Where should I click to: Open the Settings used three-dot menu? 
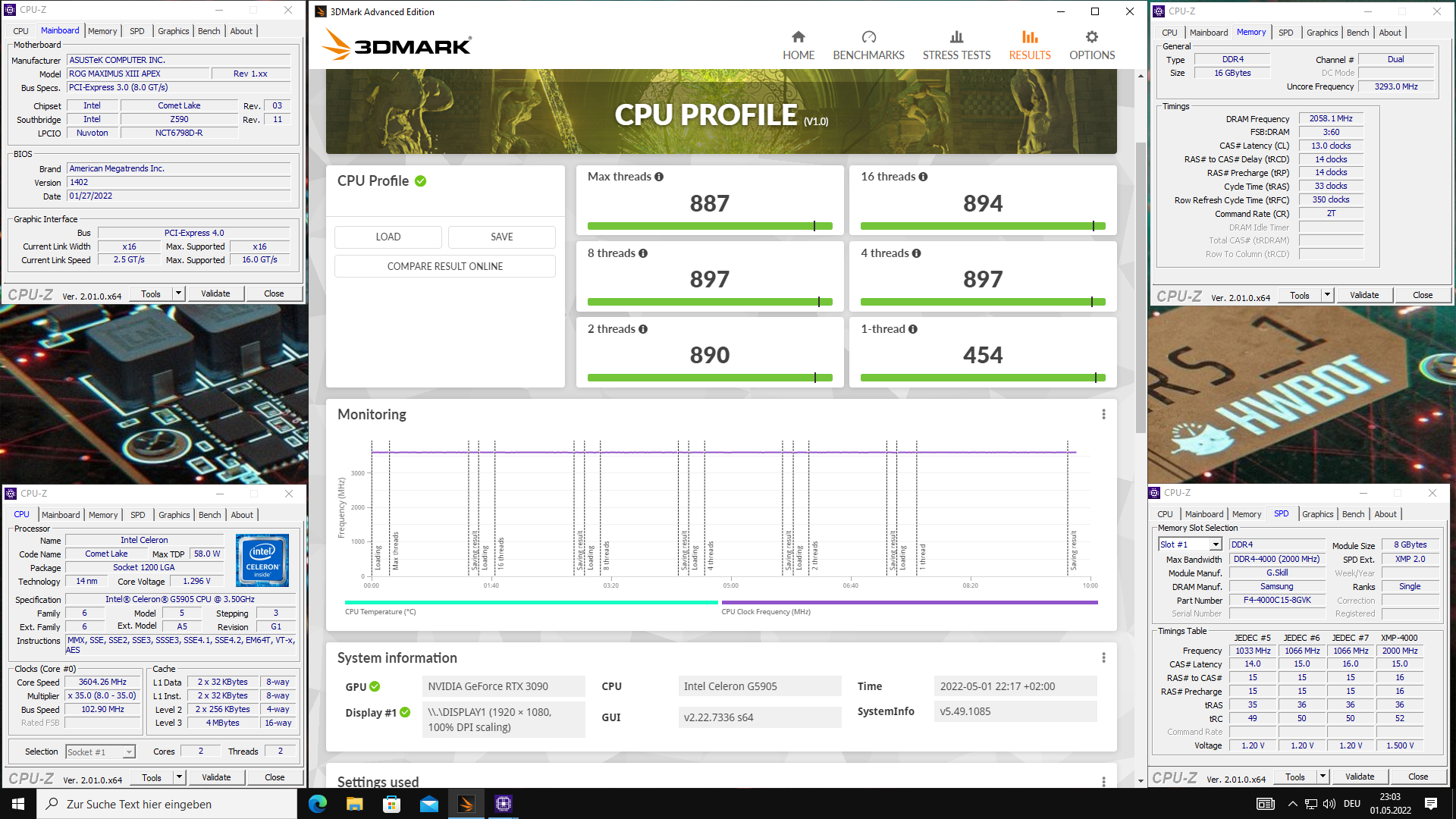point(1103,781)
